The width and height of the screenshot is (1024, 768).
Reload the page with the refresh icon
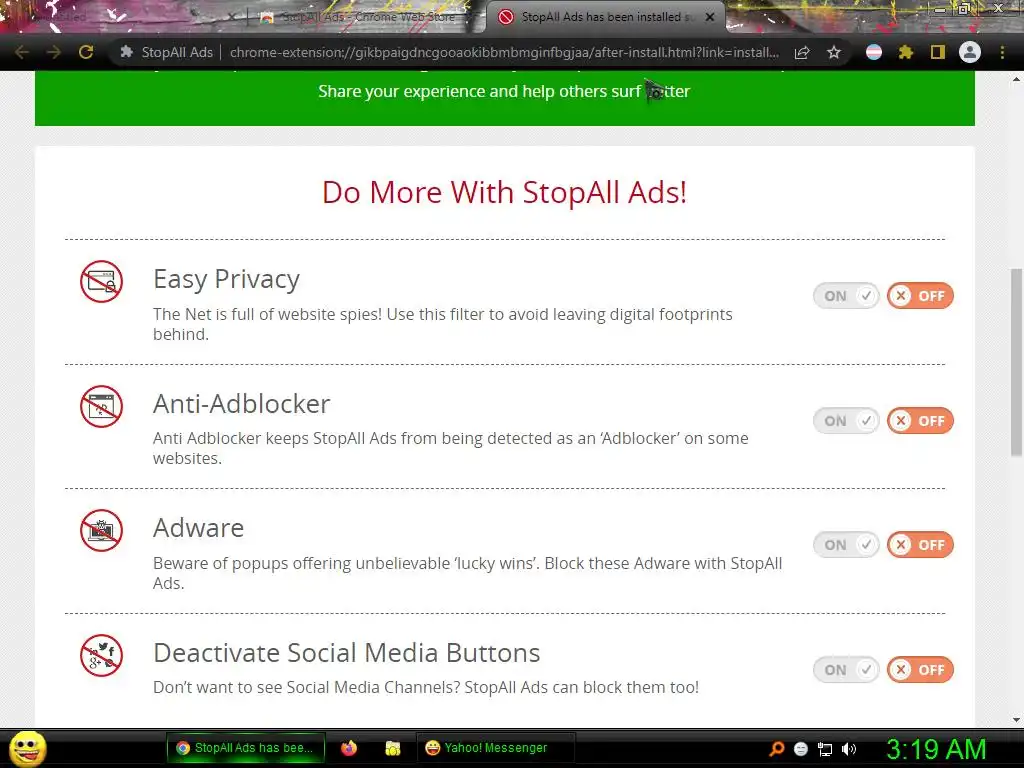click(x=86, y=52)
